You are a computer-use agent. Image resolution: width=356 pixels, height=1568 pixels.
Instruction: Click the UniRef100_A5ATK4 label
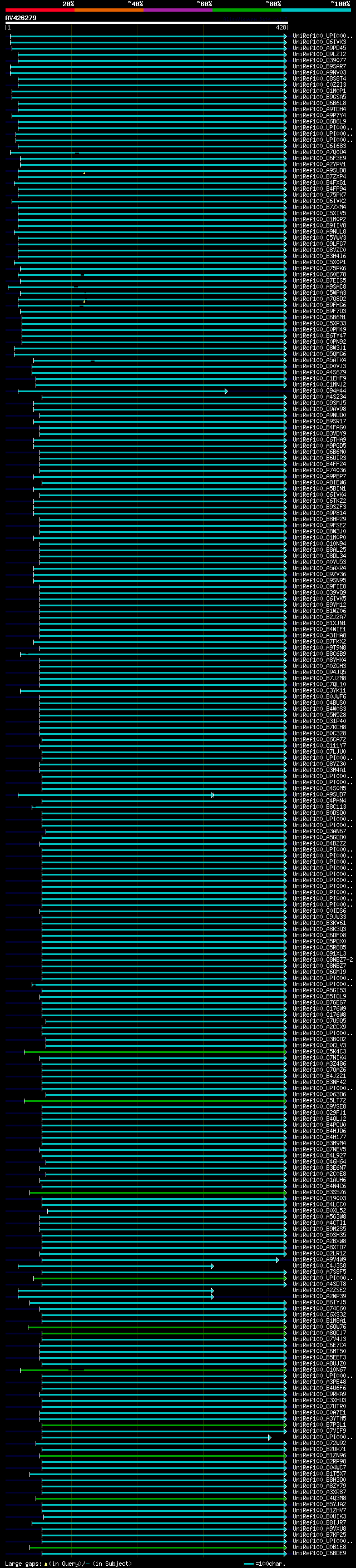(x=319, y=360)
